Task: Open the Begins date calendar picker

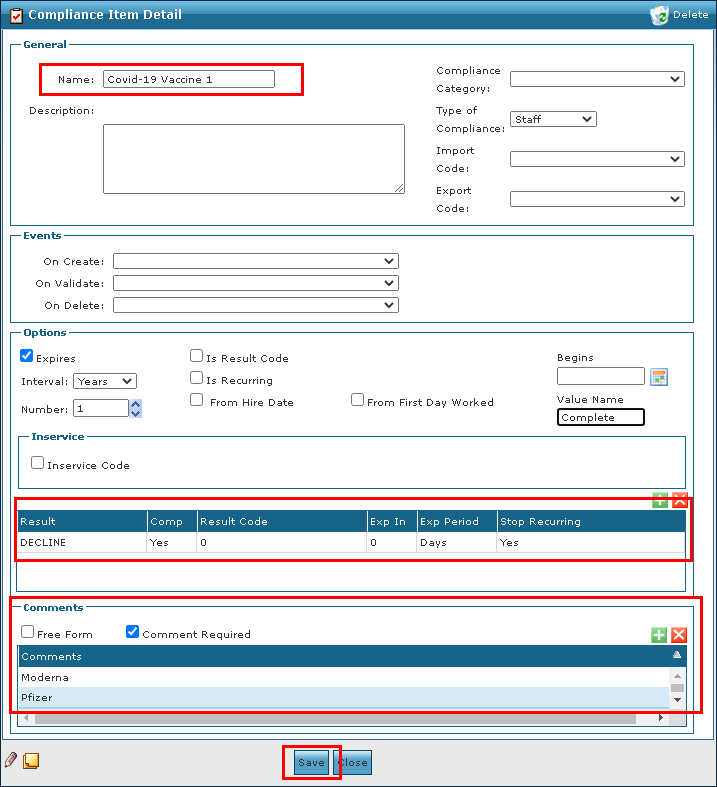Action: click(x=658, y=377)
